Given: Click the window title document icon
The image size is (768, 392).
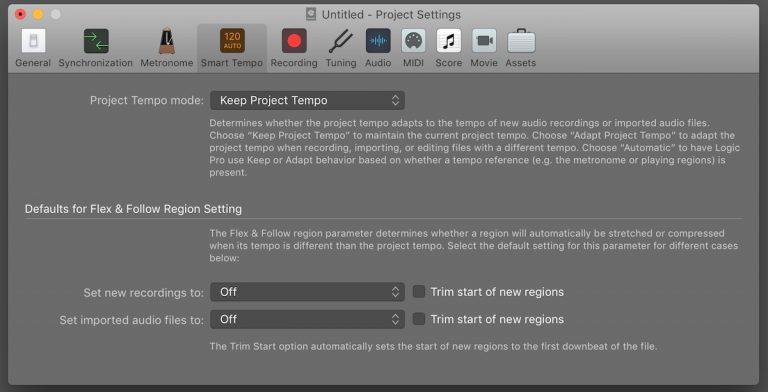Looking at the screenshot, I should tap(311, 14).
